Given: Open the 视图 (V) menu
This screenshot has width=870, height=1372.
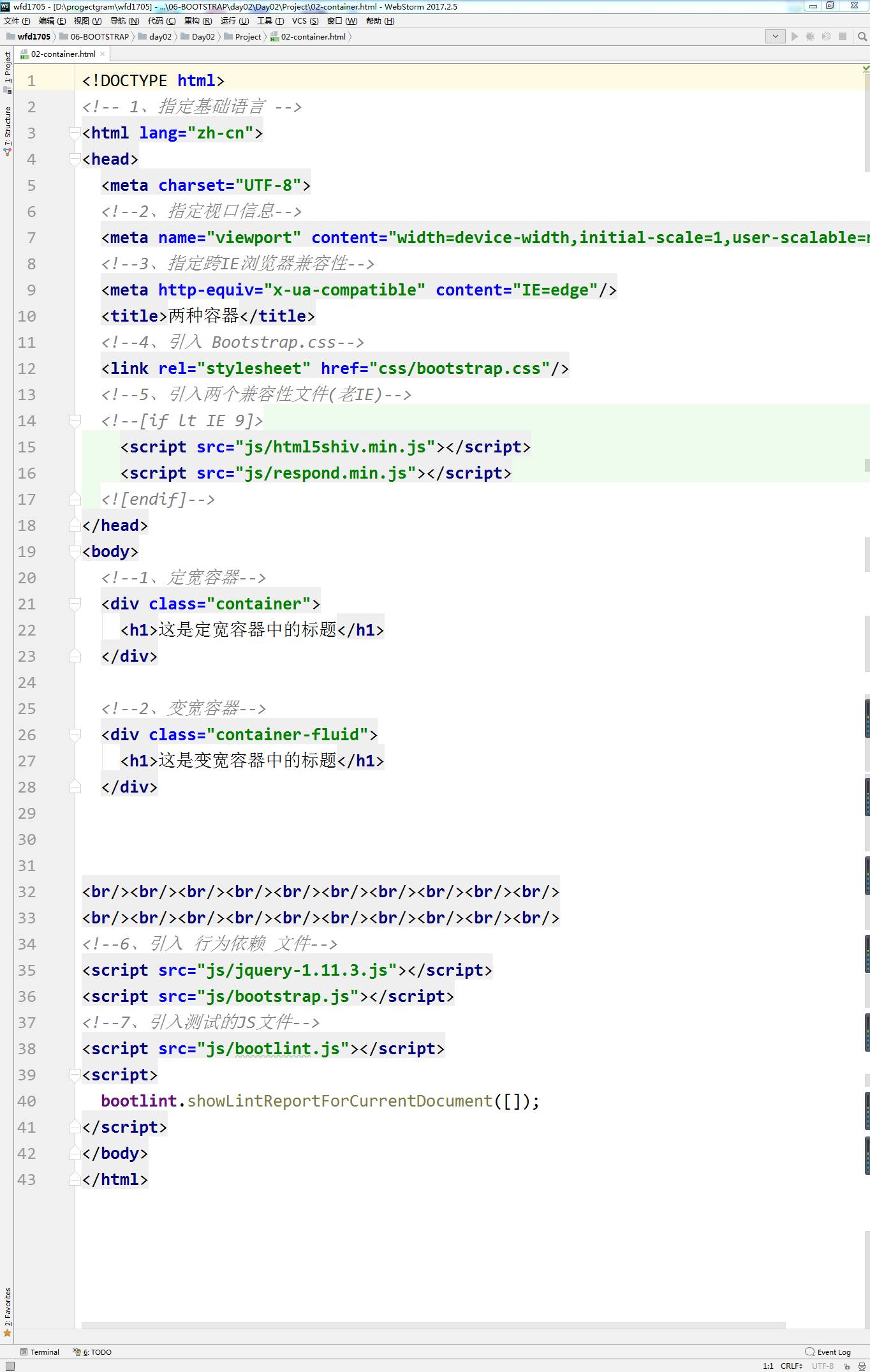Looking at the screenshot, I should (87, 21).
